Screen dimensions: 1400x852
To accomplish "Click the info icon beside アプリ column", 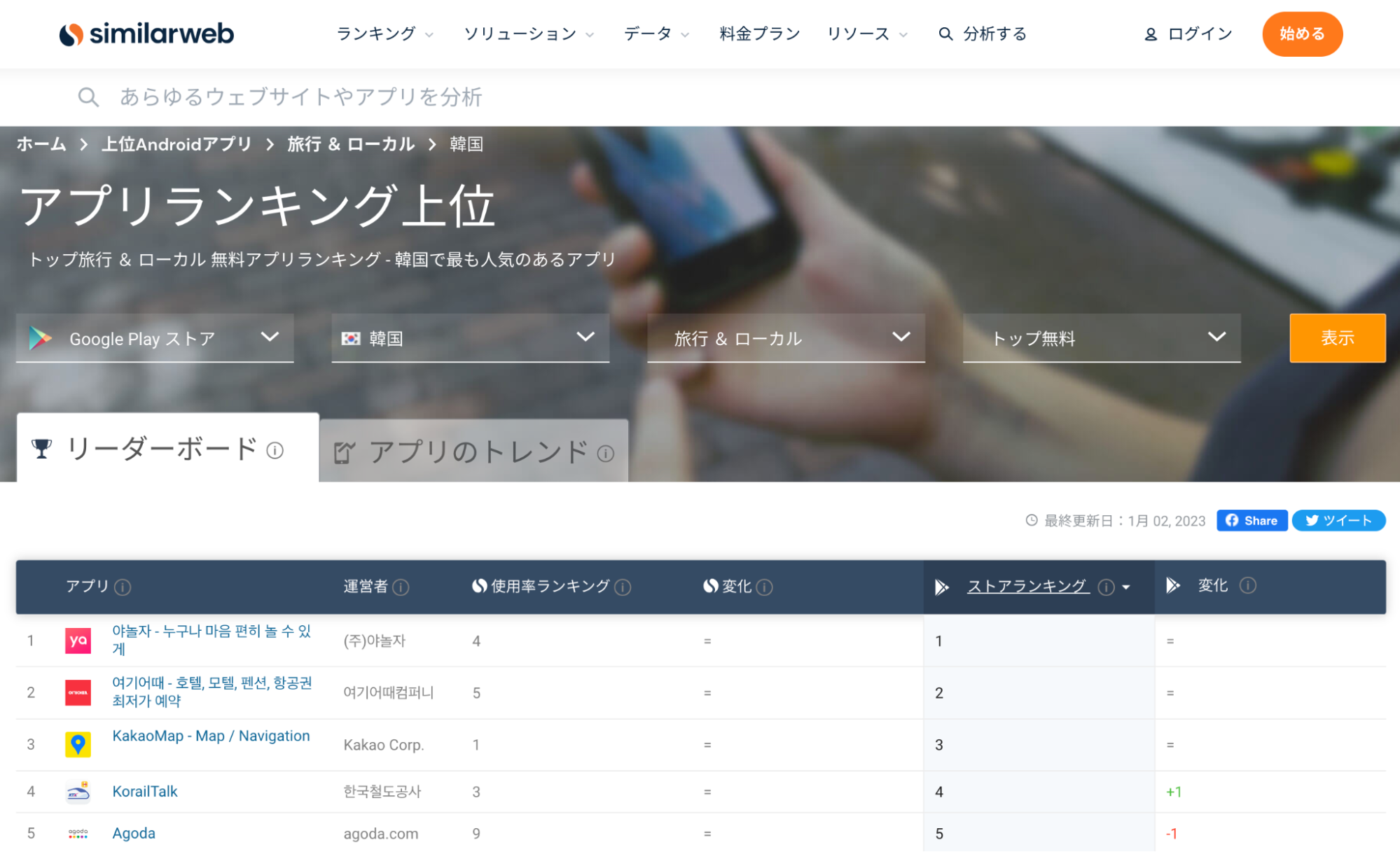I will coord(123,587).
